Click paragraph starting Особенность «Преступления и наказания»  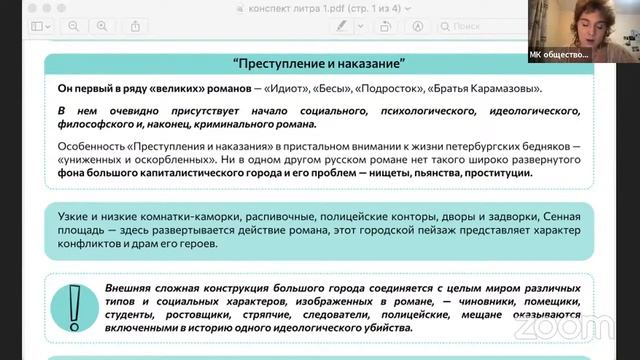tap(319, 160)
